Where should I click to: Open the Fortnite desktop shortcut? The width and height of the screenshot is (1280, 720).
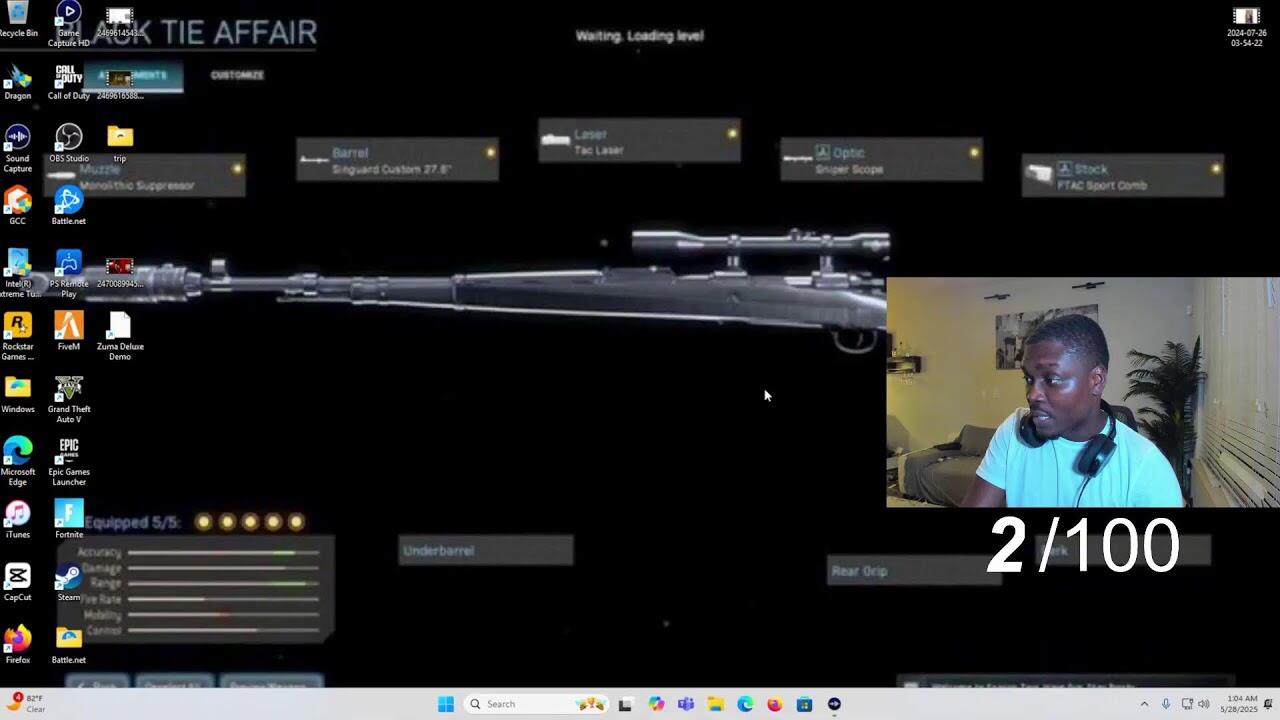tap(68, 514)
